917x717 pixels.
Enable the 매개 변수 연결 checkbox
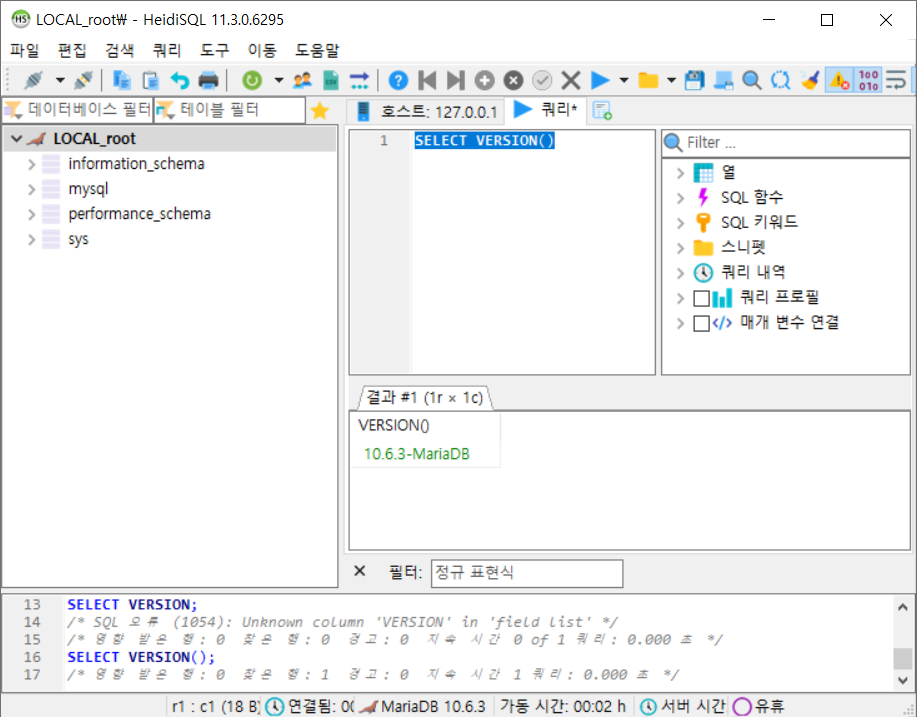coord(701,323)
